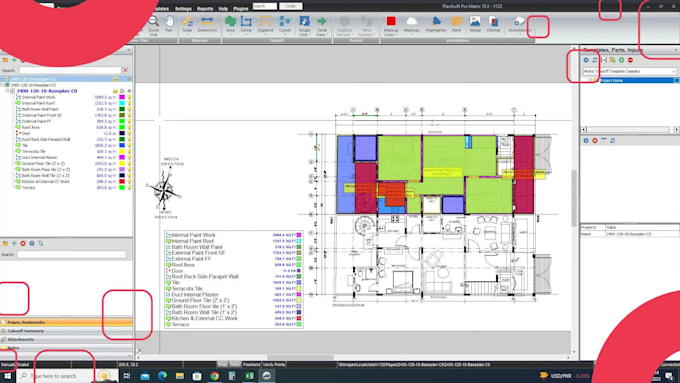680x383 pixels.
Task: Select the Highlighter tool
Action: point(436,24)
